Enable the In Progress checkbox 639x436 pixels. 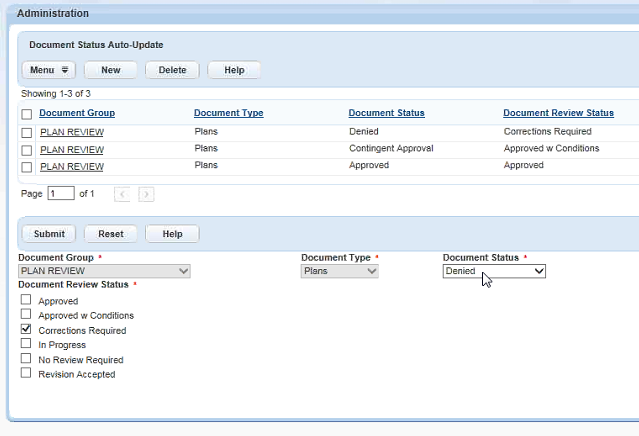tap(27, 344)
